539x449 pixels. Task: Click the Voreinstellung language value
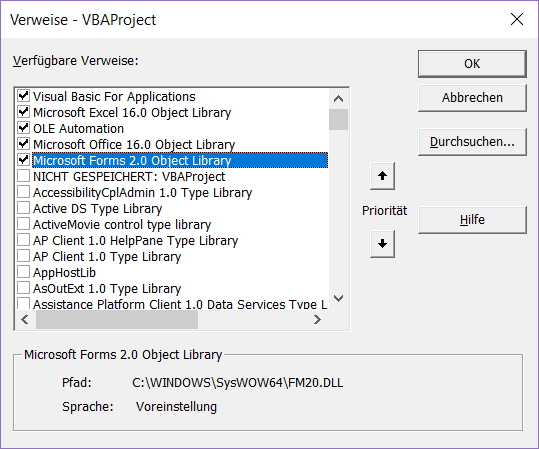176,407
